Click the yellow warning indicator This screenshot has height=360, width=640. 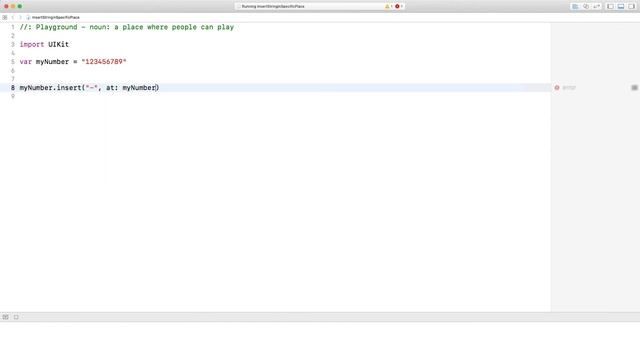point(388,7)
